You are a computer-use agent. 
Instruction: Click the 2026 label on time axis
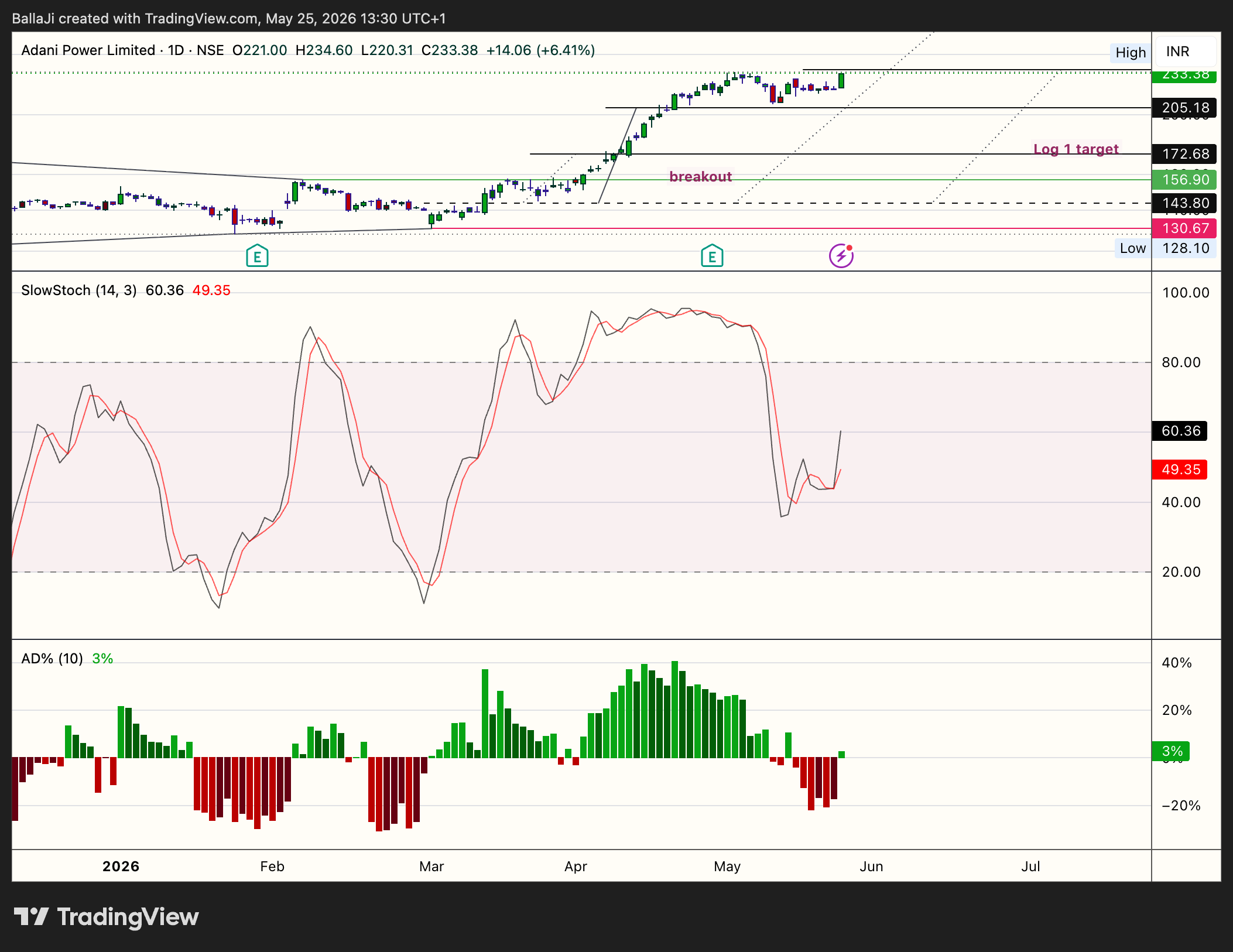[121, 867]
